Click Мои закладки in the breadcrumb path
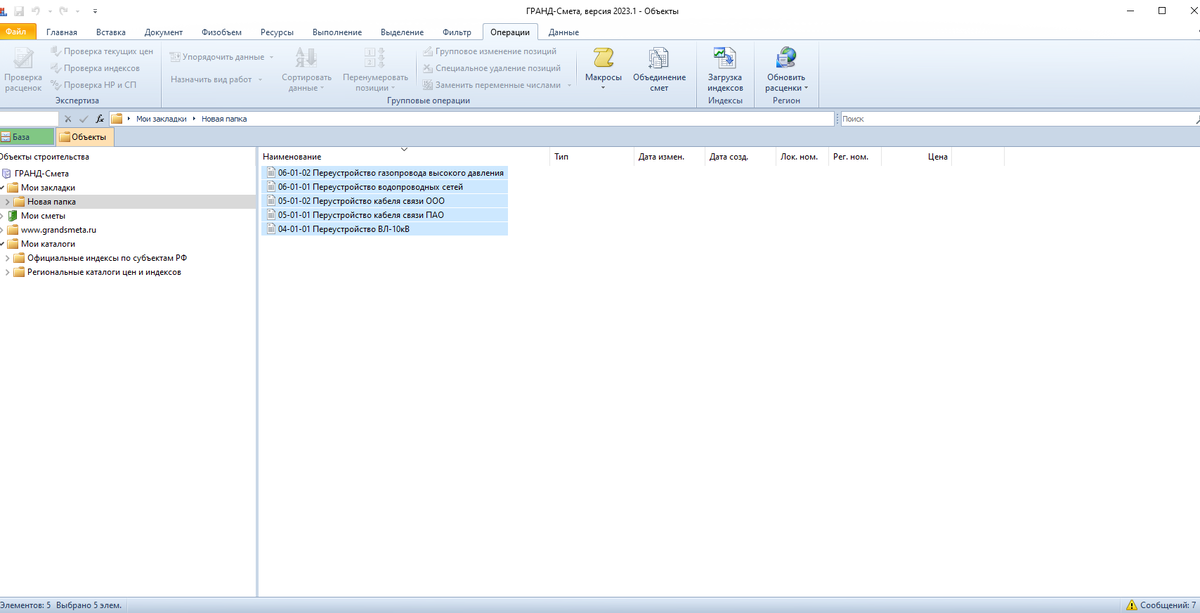The height and width of the screenshot is (613, 1200). (161, 119)
